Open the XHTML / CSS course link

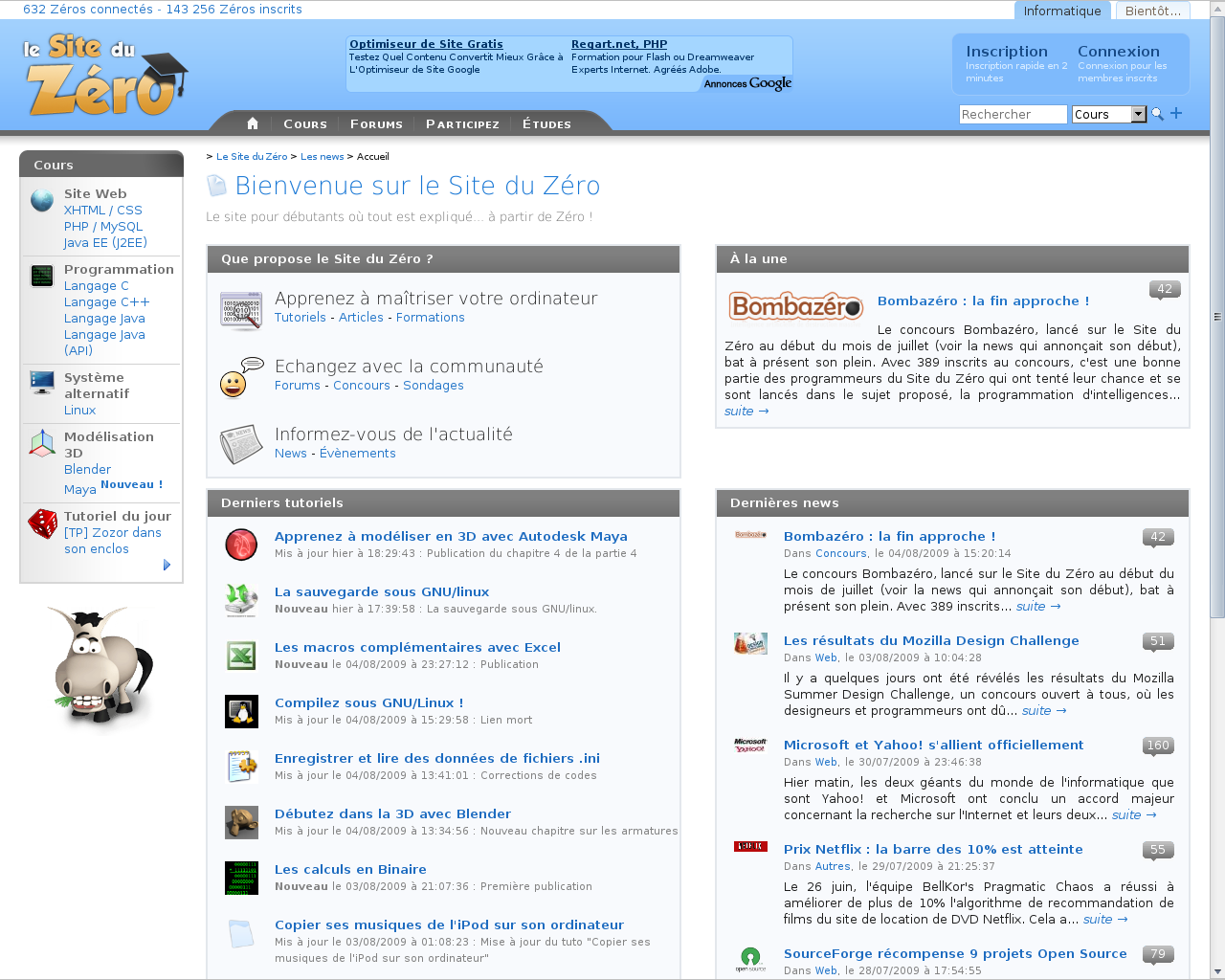[x=103, y=211]
